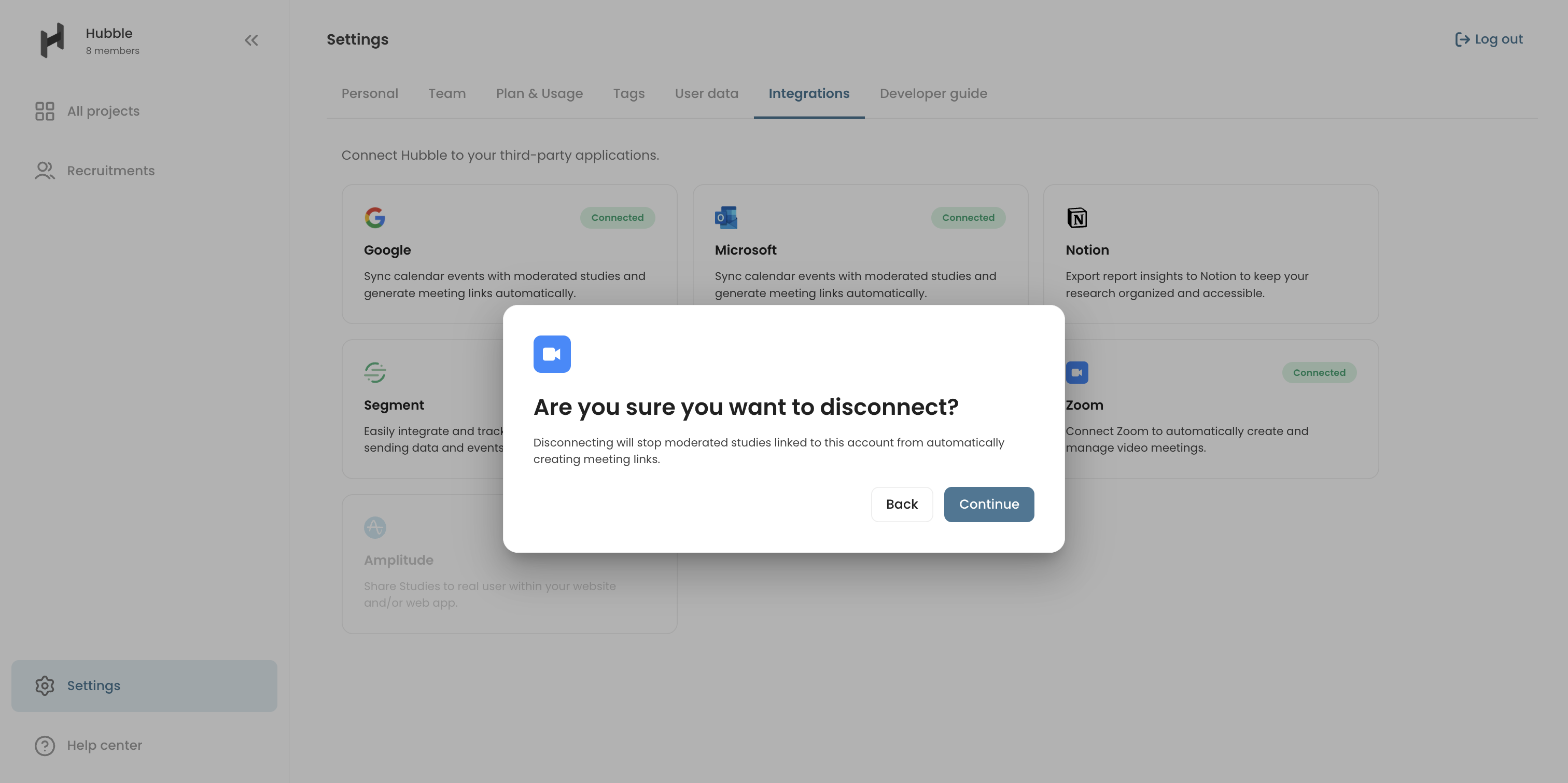Click the Log out link

point(1488,39)
